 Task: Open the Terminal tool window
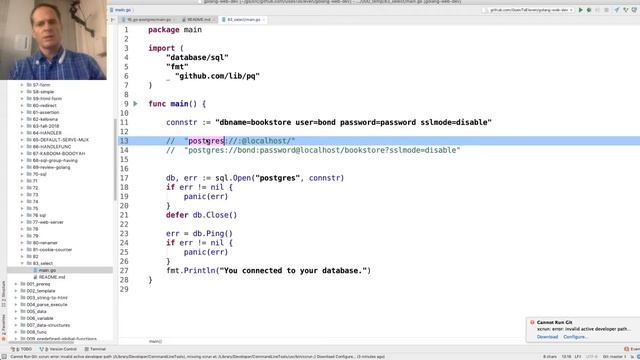95,349
